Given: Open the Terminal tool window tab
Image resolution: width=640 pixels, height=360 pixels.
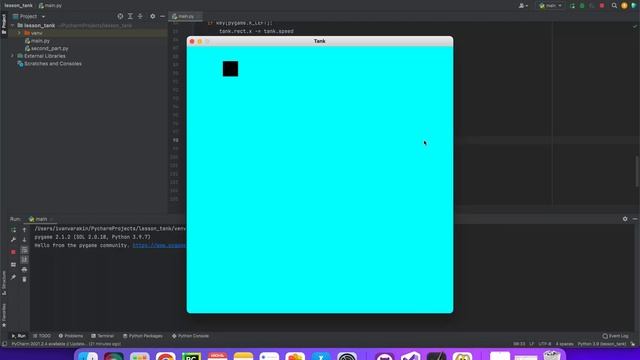Looking at the screenshot, I should coord(102,336).
